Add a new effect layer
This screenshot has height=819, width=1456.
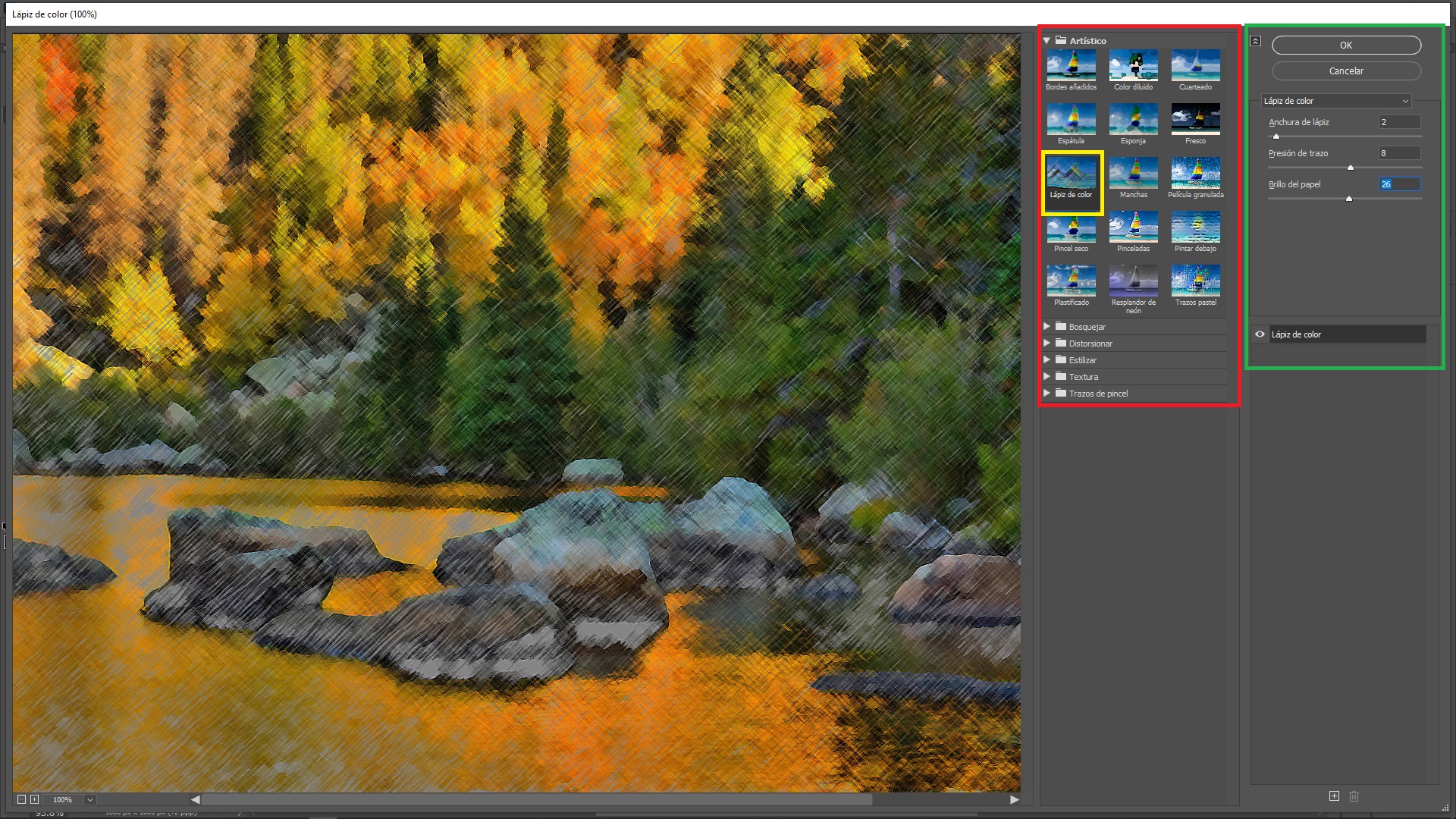1334,796
